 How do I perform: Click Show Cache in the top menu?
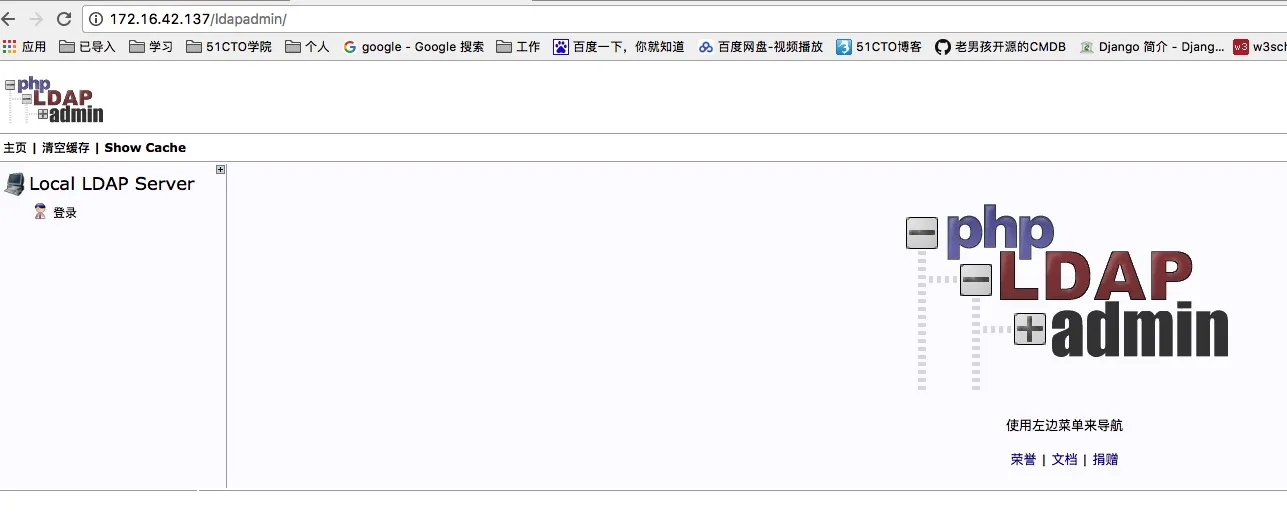pos(145,147)
